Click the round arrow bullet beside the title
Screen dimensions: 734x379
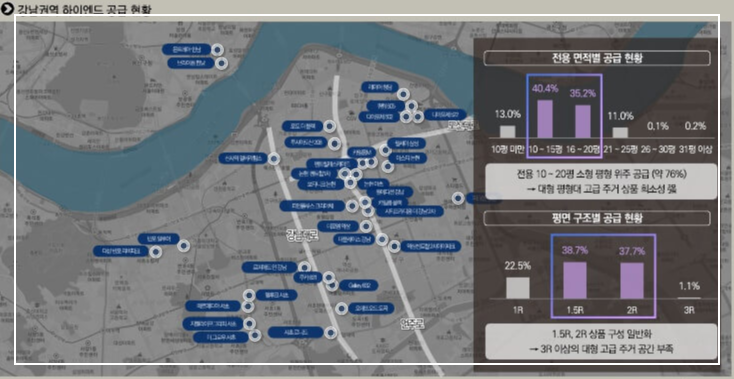coord(7,8)
